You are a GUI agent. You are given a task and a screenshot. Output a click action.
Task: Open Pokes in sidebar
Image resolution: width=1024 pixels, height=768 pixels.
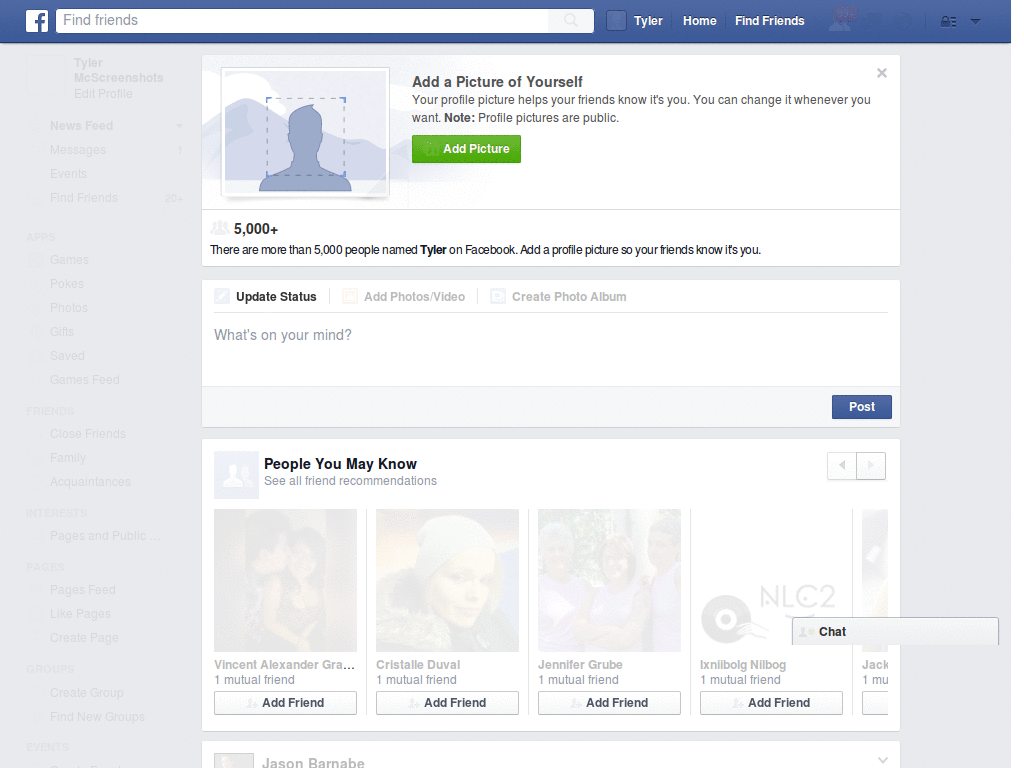pyautogui.click(x=67, y=284)
